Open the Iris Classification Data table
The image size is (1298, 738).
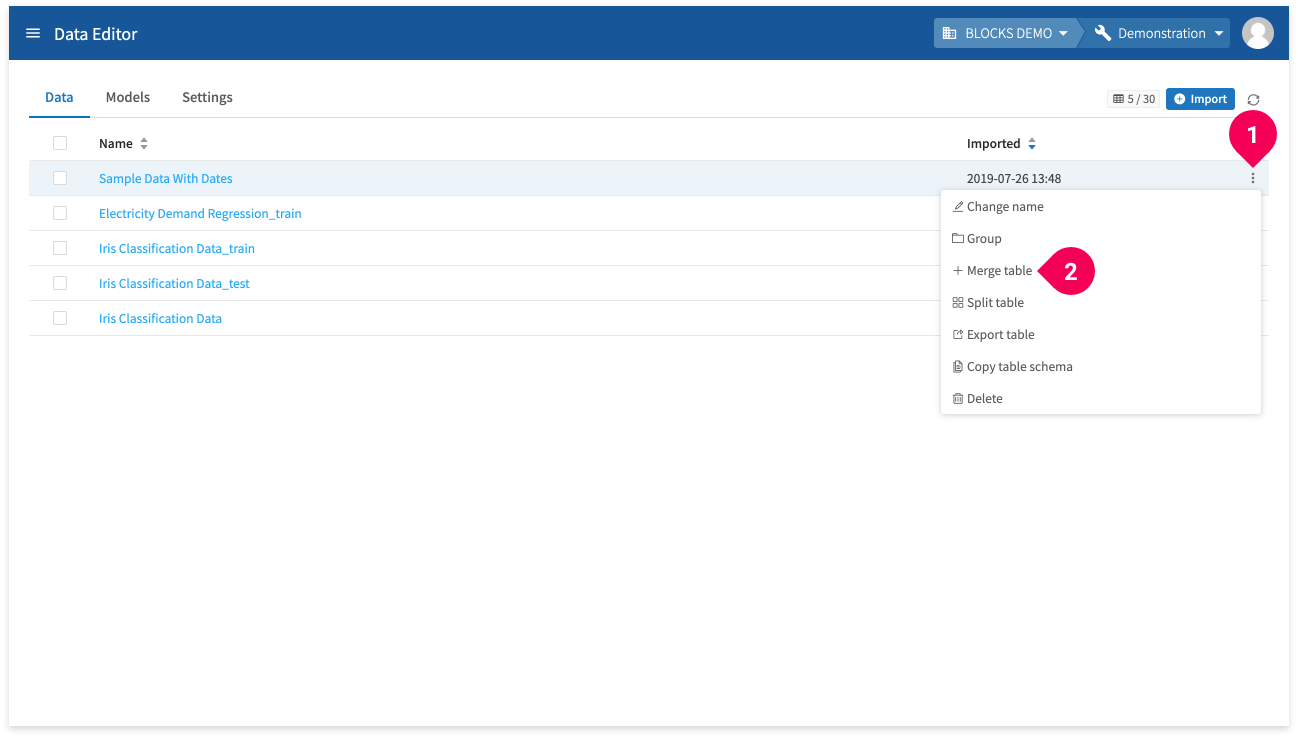(x=160, y=319)
